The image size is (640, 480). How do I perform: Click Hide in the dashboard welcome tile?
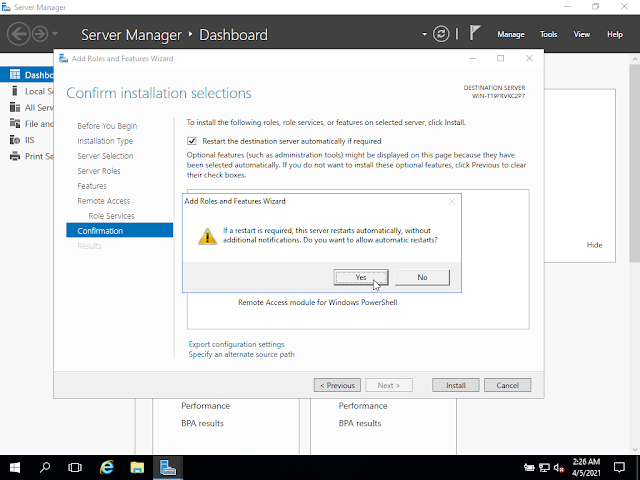point(594,245)
